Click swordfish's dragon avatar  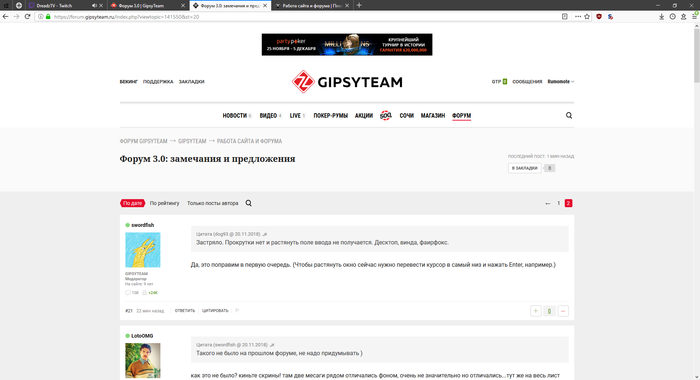143,250
